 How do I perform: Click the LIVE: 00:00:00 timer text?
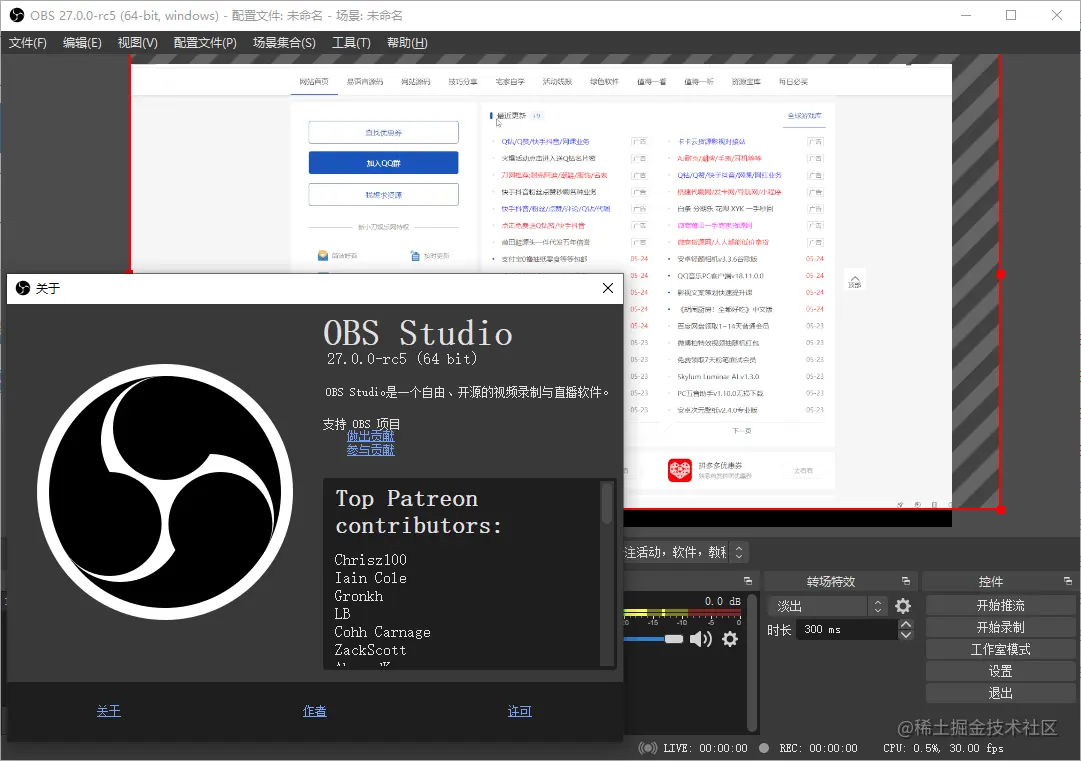(705, 748)
